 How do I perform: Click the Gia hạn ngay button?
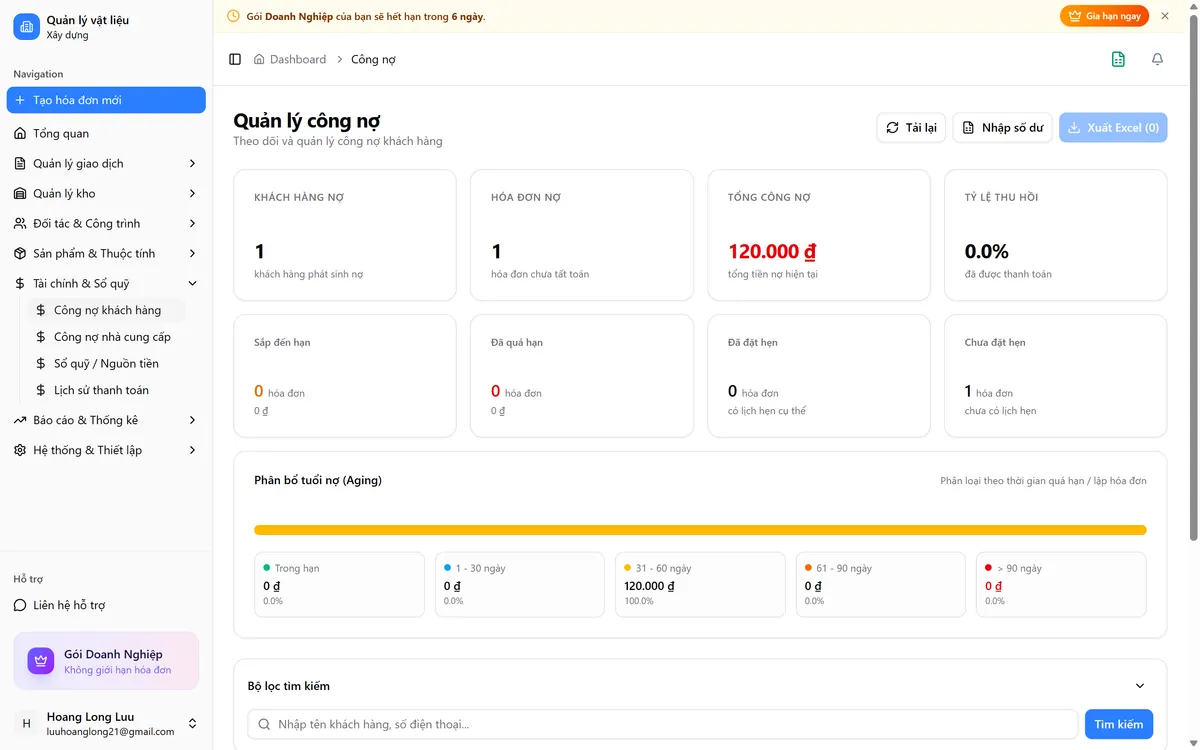[1104, 16]
